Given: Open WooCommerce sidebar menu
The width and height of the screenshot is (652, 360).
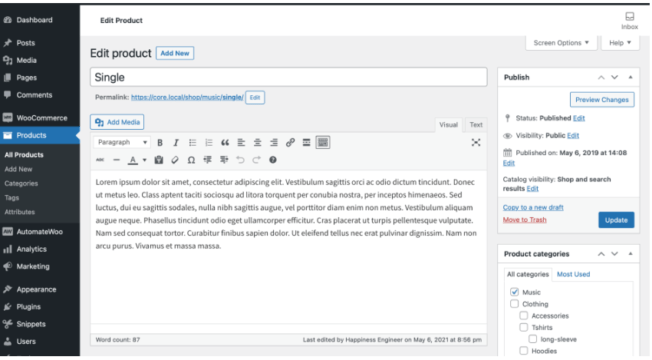Looking at the screenshot, I should pos(40,118).
